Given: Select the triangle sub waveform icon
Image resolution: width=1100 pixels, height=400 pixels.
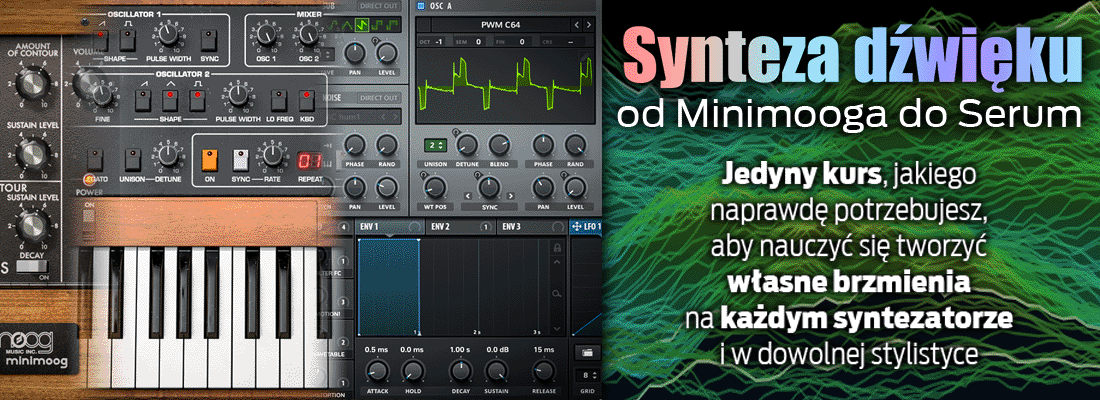Looking at the screenshot, I should tap(349, 26).
